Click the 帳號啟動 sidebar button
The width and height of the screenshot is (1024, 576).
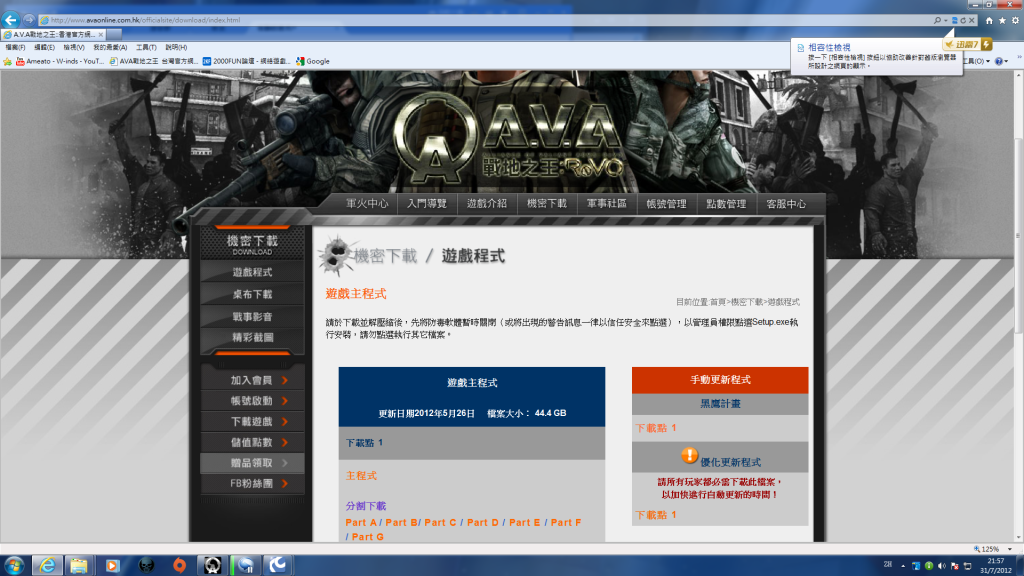tap(252, 401)
